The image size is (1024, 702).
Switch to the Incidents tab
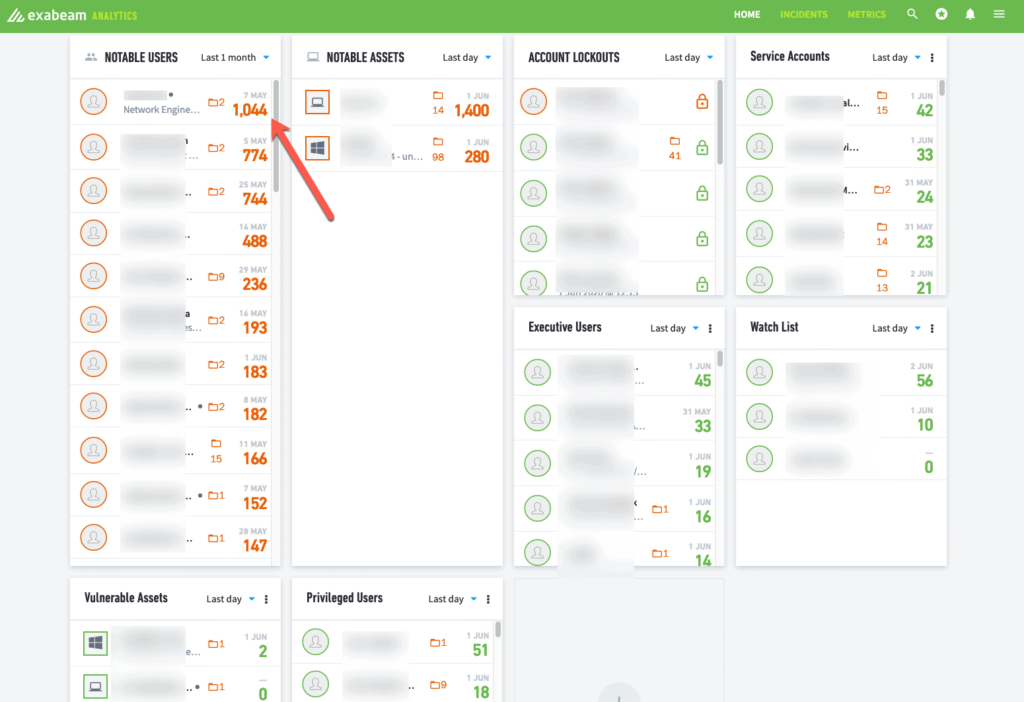click(x=803, y=15)
